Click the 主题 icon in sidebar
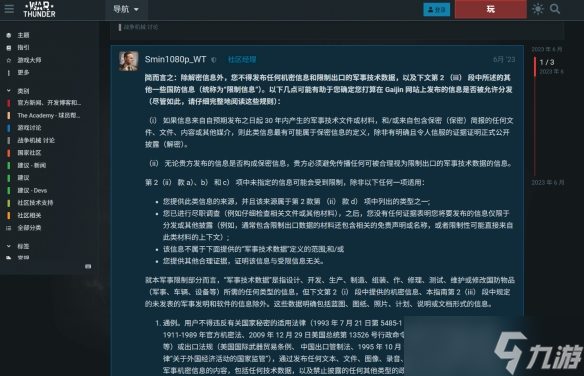Screen dimensions: 584x376 [x=9, y=35]
